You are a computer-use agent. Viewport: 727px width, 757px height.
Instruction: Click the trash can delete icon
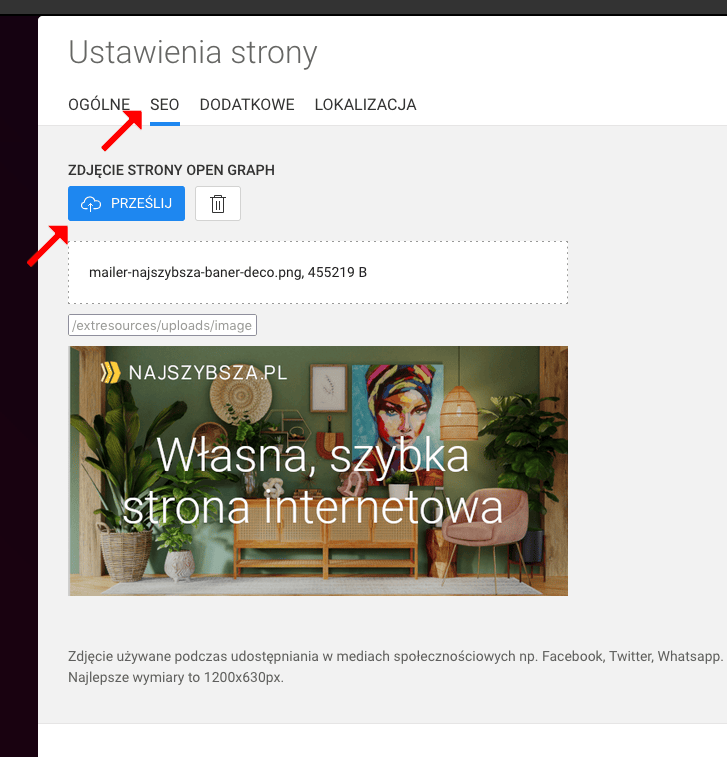point(218,204)
